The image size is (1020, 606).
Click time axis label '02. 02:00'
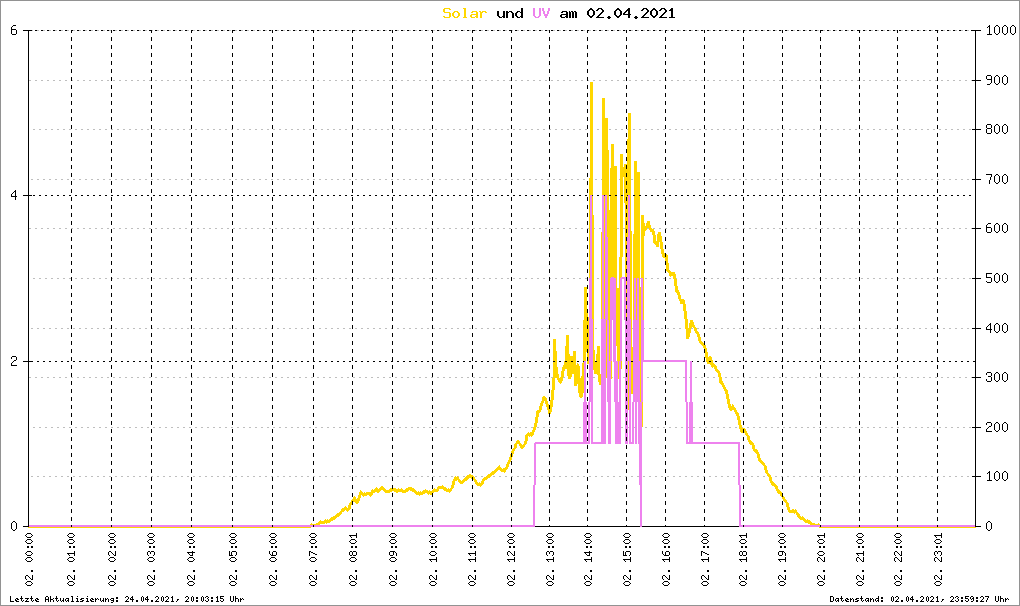pos(112,559)
